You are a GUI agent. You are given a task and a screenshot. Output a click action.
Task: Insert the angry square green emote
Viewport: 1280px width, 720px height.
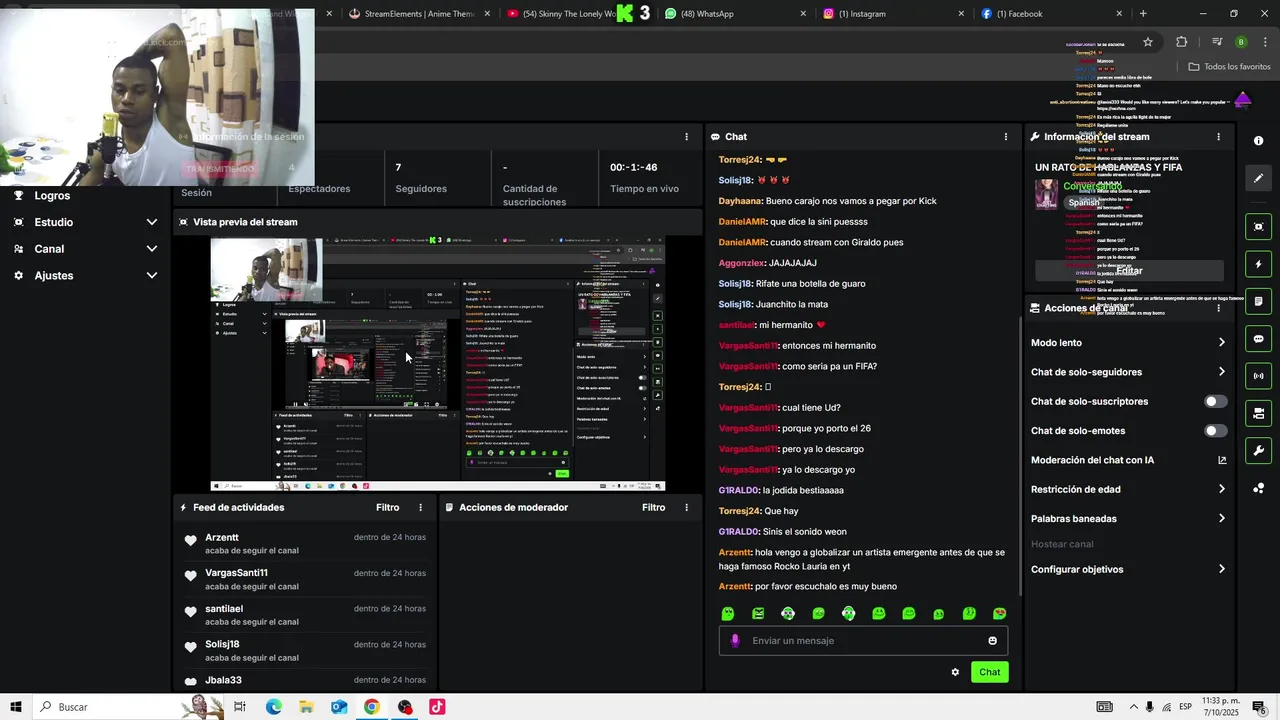tap(758, 614)
